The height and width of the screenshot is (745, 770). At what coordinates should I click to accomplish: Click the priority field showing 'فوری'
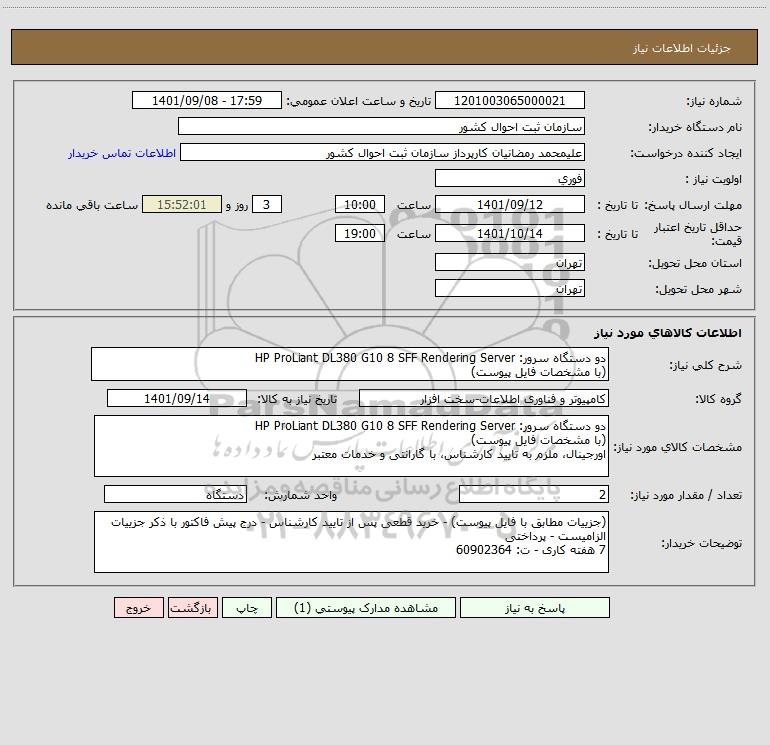tap(510, 178)
